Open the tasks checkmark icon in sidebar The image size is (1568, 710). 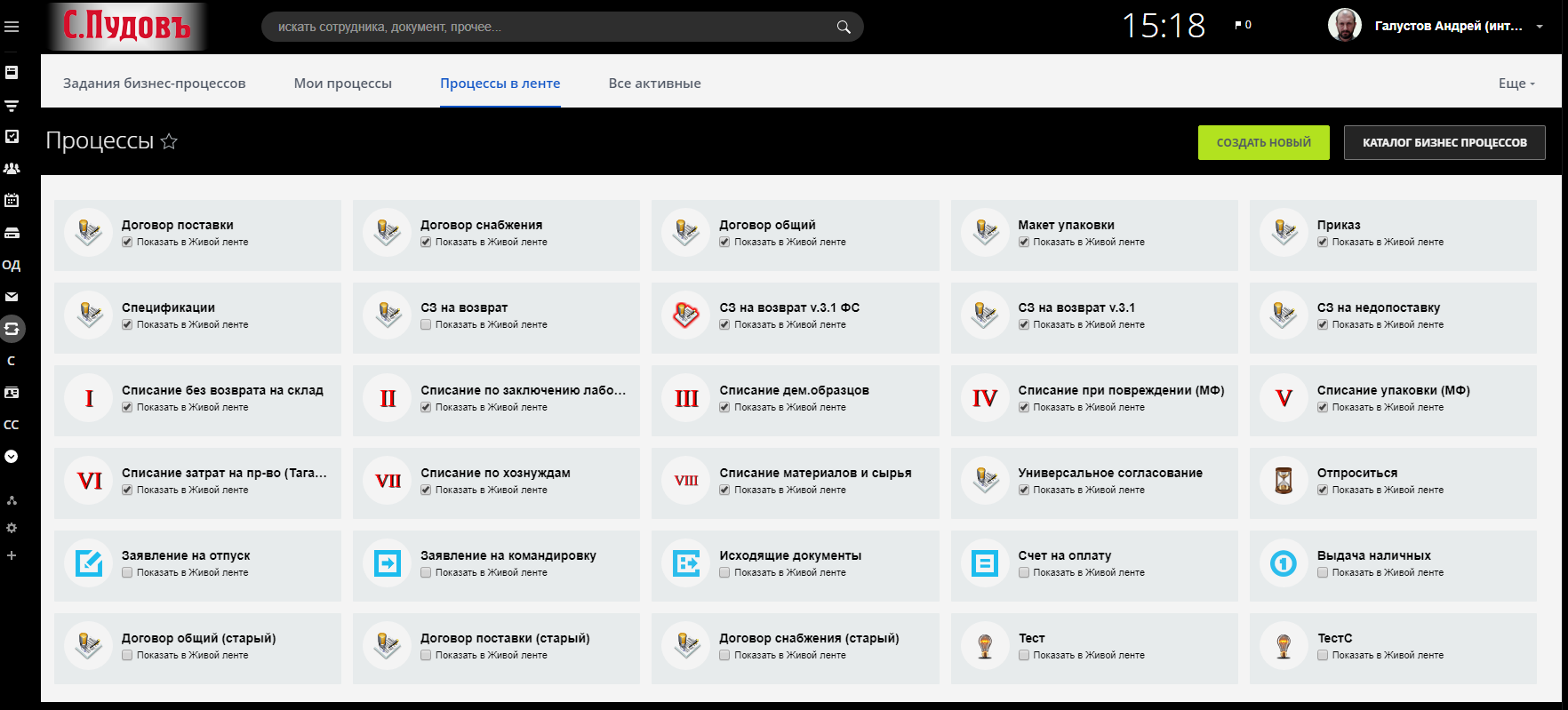point(12,137)
